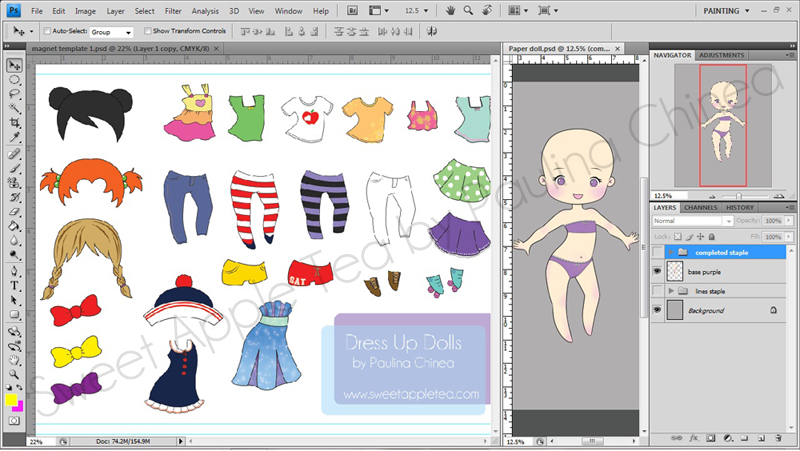The width and height of the screenshot is (800, 451).
Task: Expand the lines staple group
Action: pyautogui.click(x=671, y=291)
